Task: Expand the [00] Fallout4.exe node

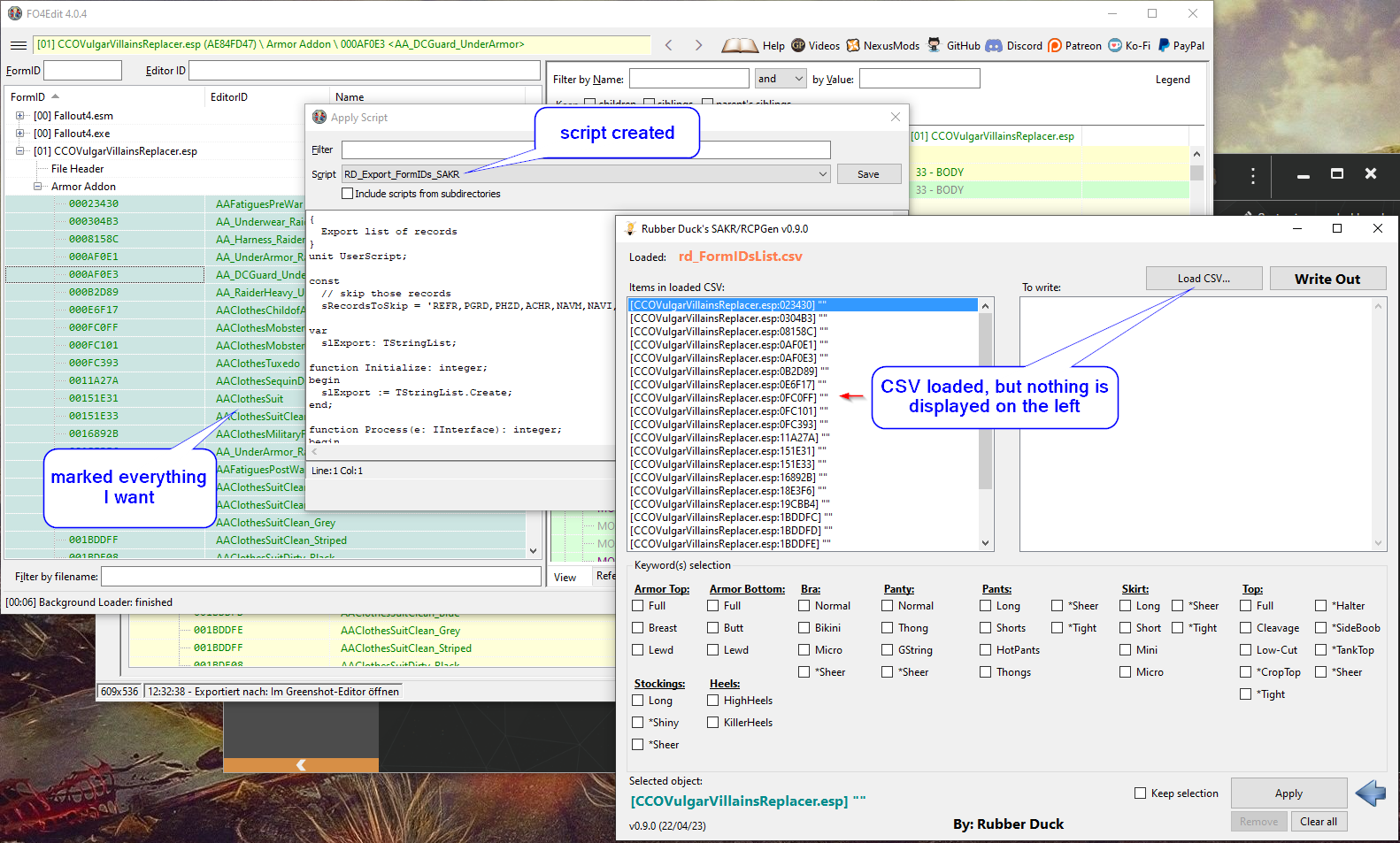Action: tap(19, 134)
